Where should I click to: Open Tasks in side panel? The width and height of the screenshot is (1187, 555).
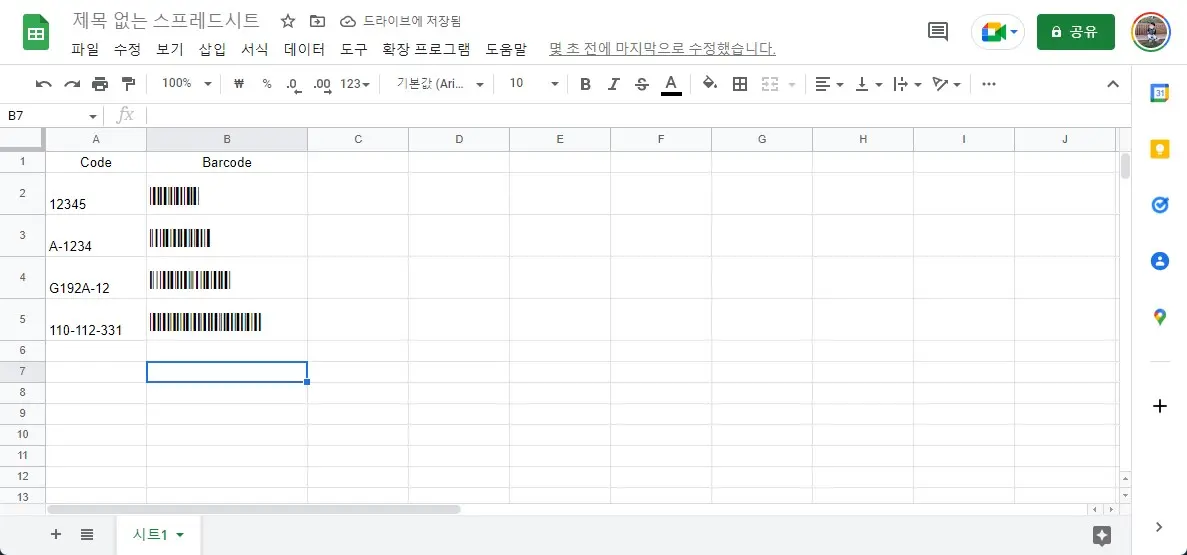pyautogui.click(x=1159, y=204)
